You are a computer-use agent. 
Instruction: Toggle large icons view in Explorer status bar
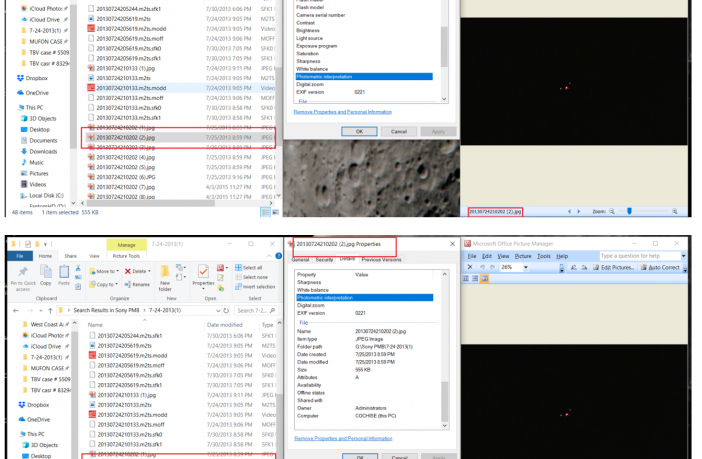(x=276, y=212)
